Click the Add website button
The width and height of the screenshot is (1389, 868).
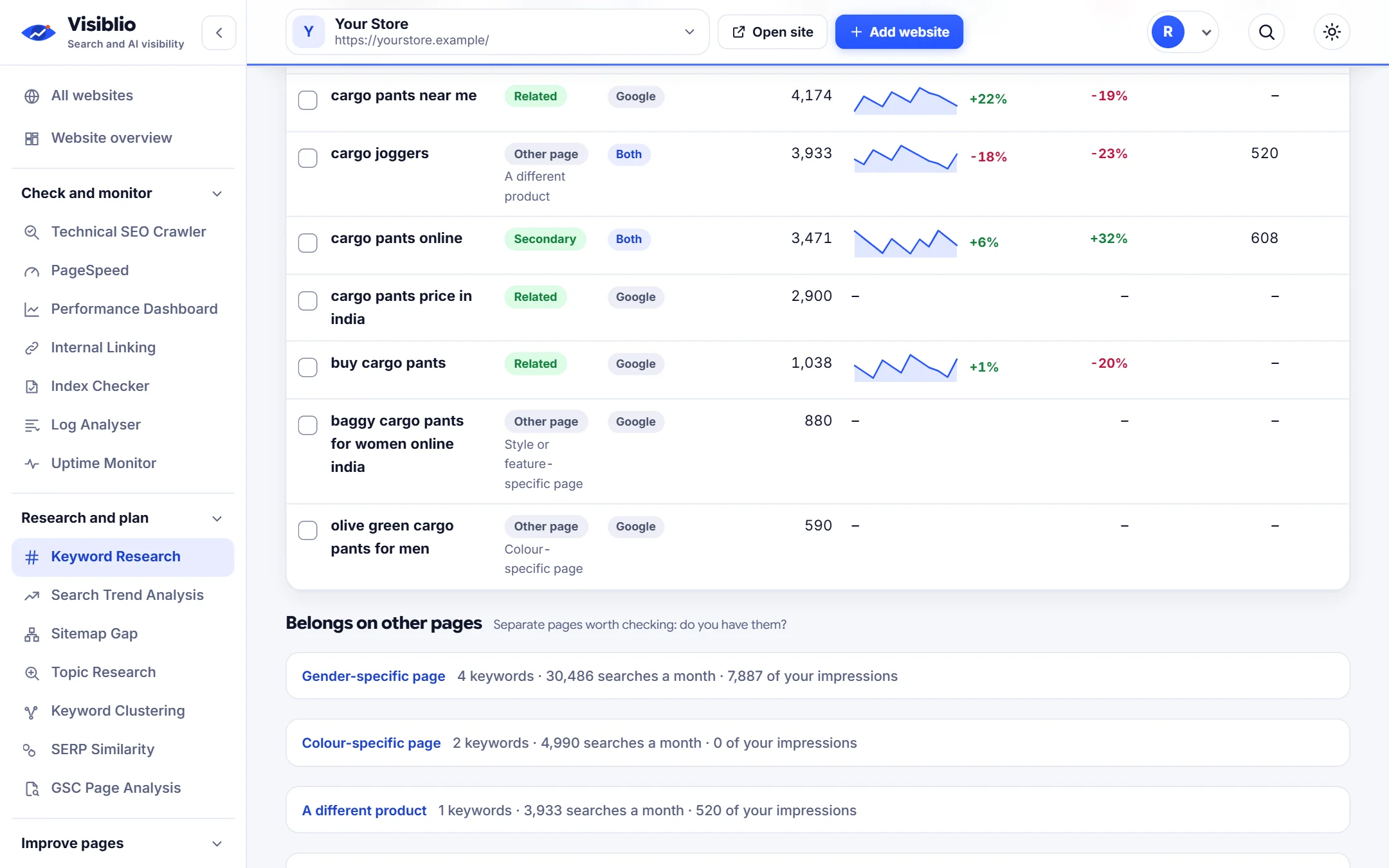899,32
